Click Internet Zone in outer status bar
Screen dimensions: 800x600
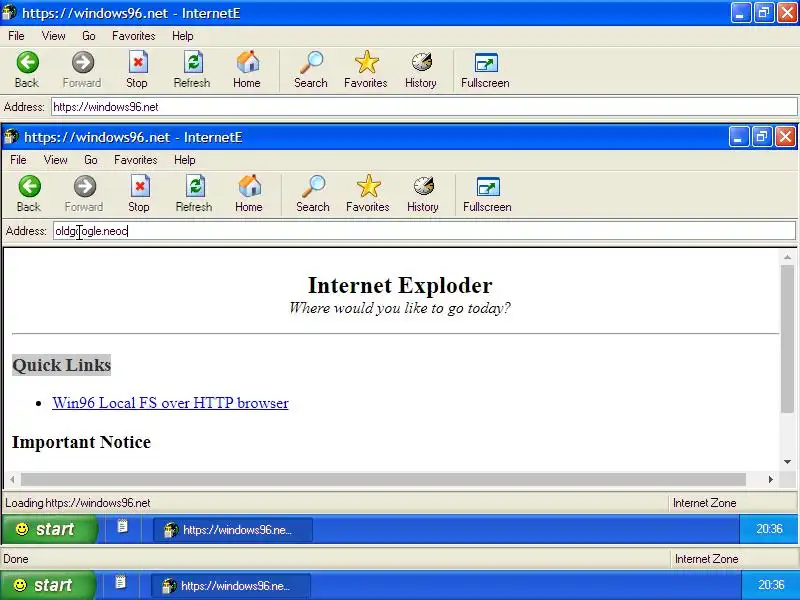pyautogui.click(x=707, y=559)
